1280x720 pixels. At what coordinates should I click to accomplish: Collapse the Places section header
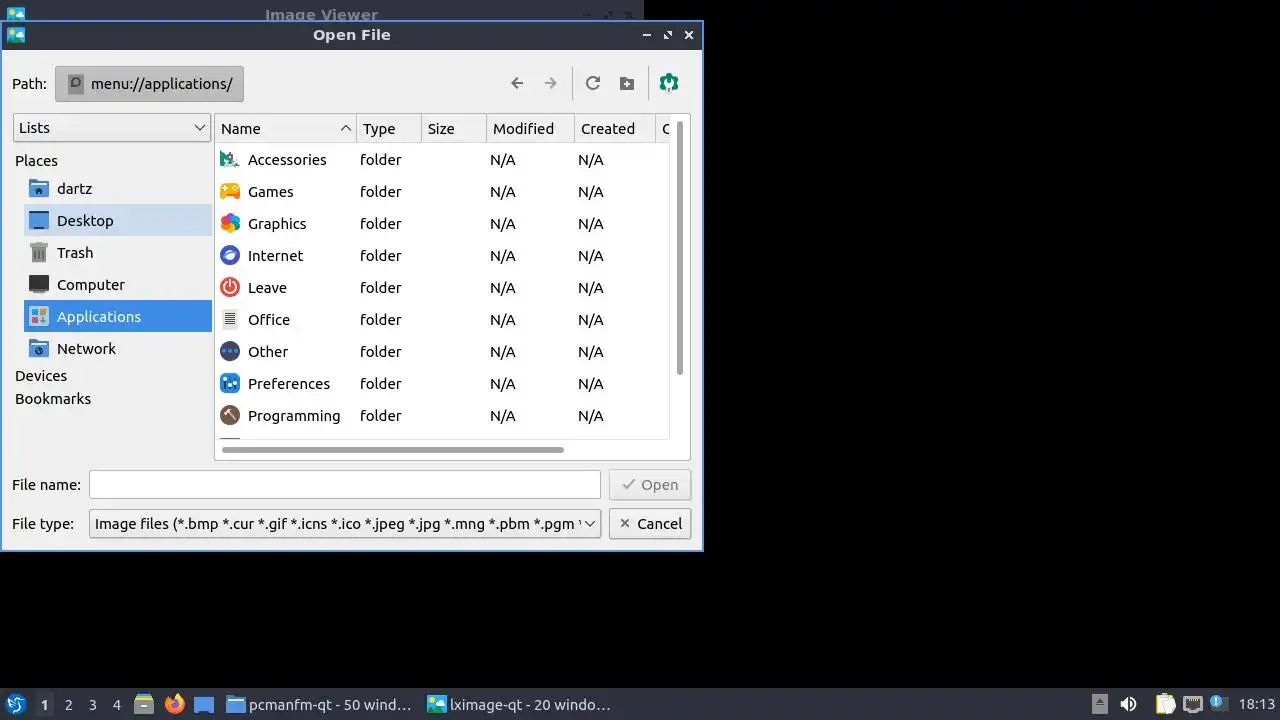tap(36, 160)
